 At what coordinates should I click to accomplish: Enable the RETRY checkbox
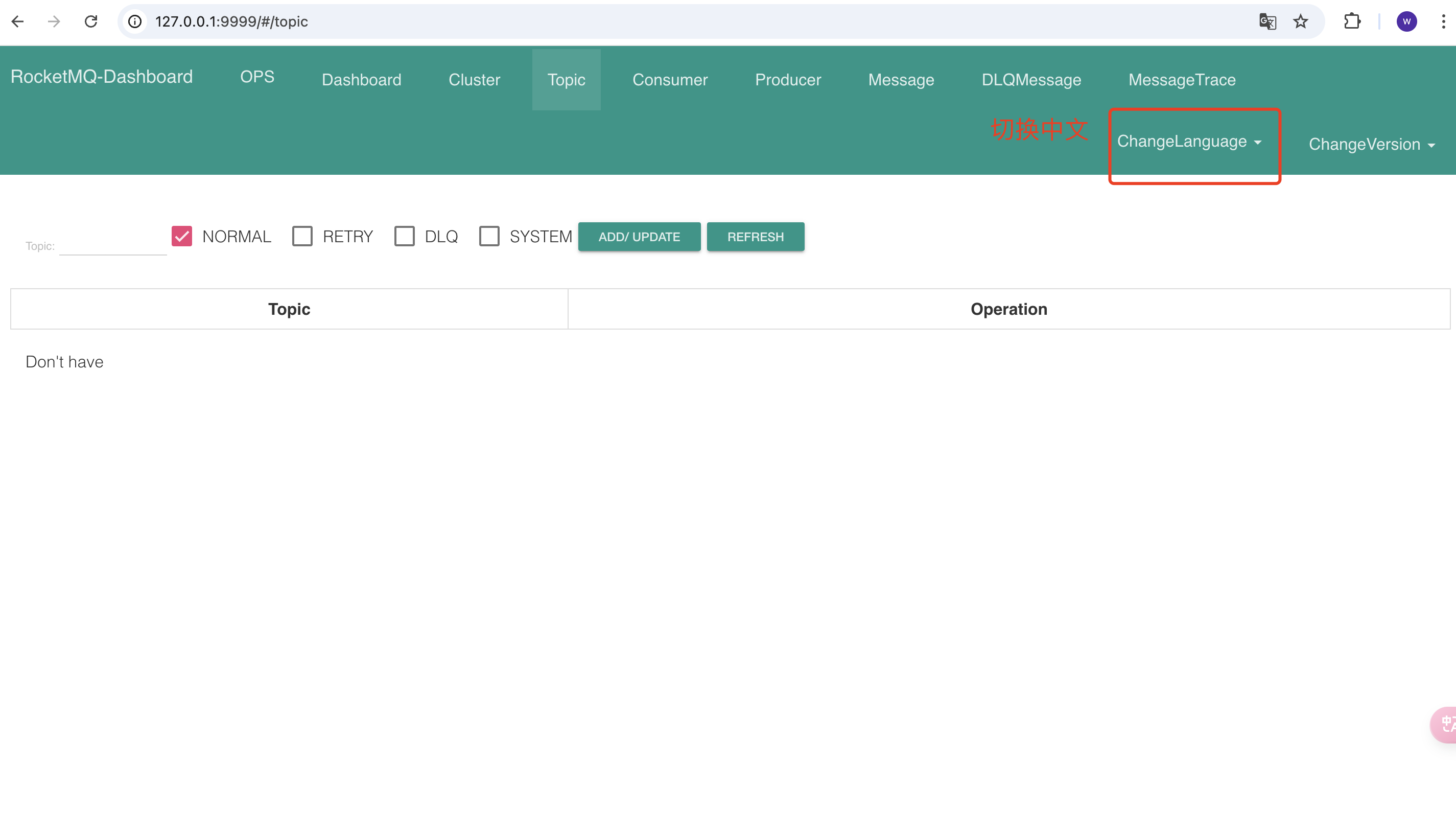[x=302, y=236]
